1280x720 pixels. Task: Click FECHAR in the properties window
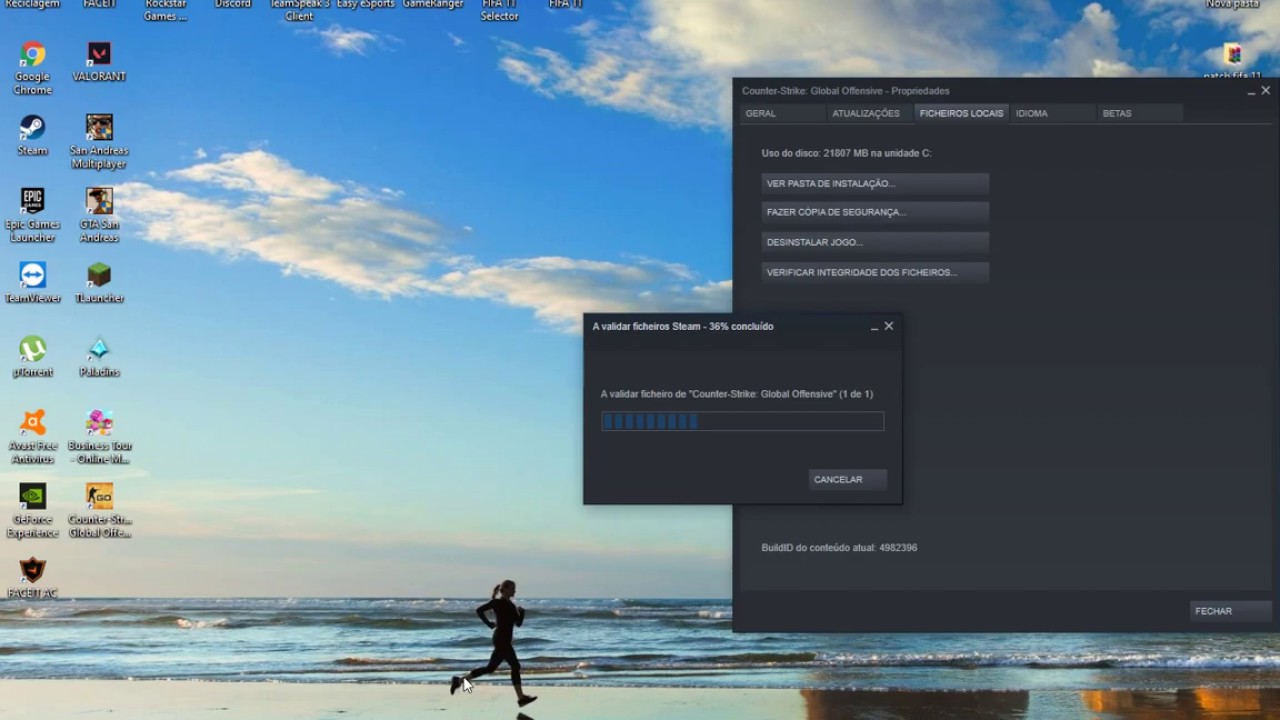click(x=1231, y=611)
